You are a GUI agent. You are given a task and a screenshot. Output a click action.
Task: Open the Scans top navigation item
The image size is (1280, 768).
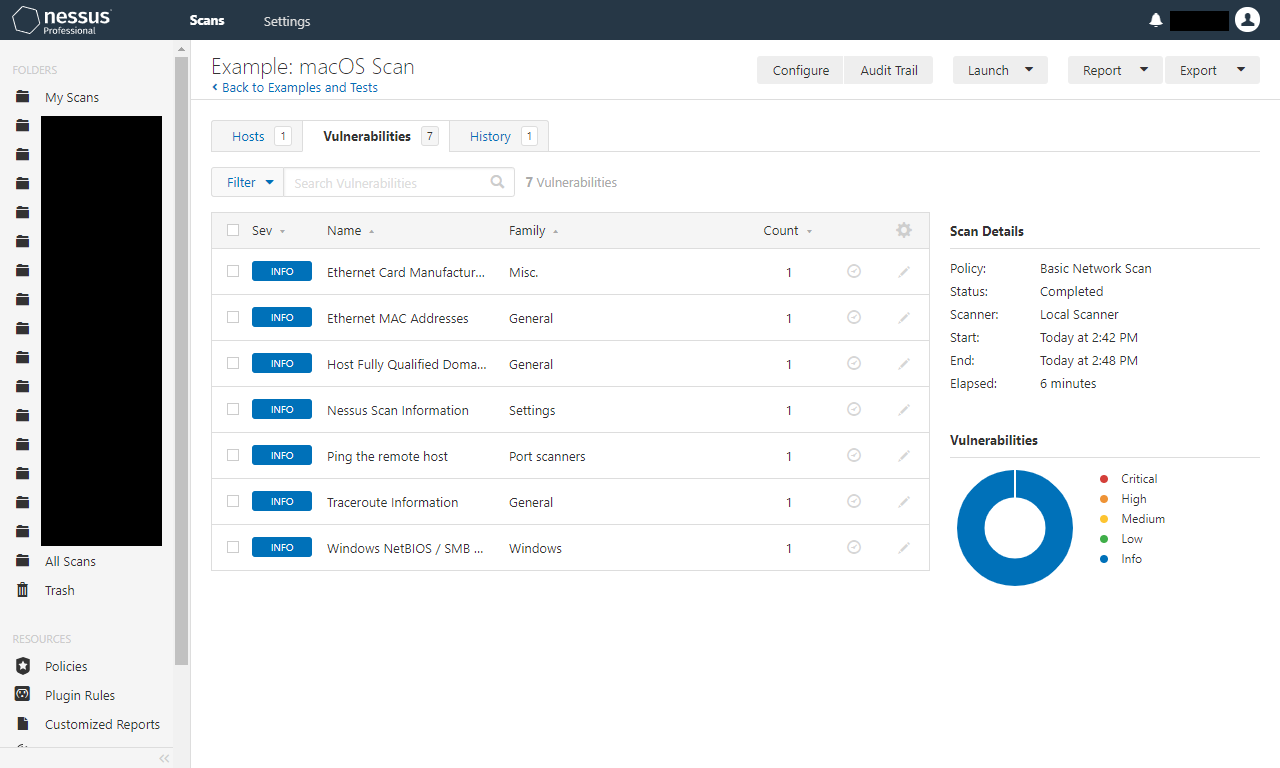207,20
